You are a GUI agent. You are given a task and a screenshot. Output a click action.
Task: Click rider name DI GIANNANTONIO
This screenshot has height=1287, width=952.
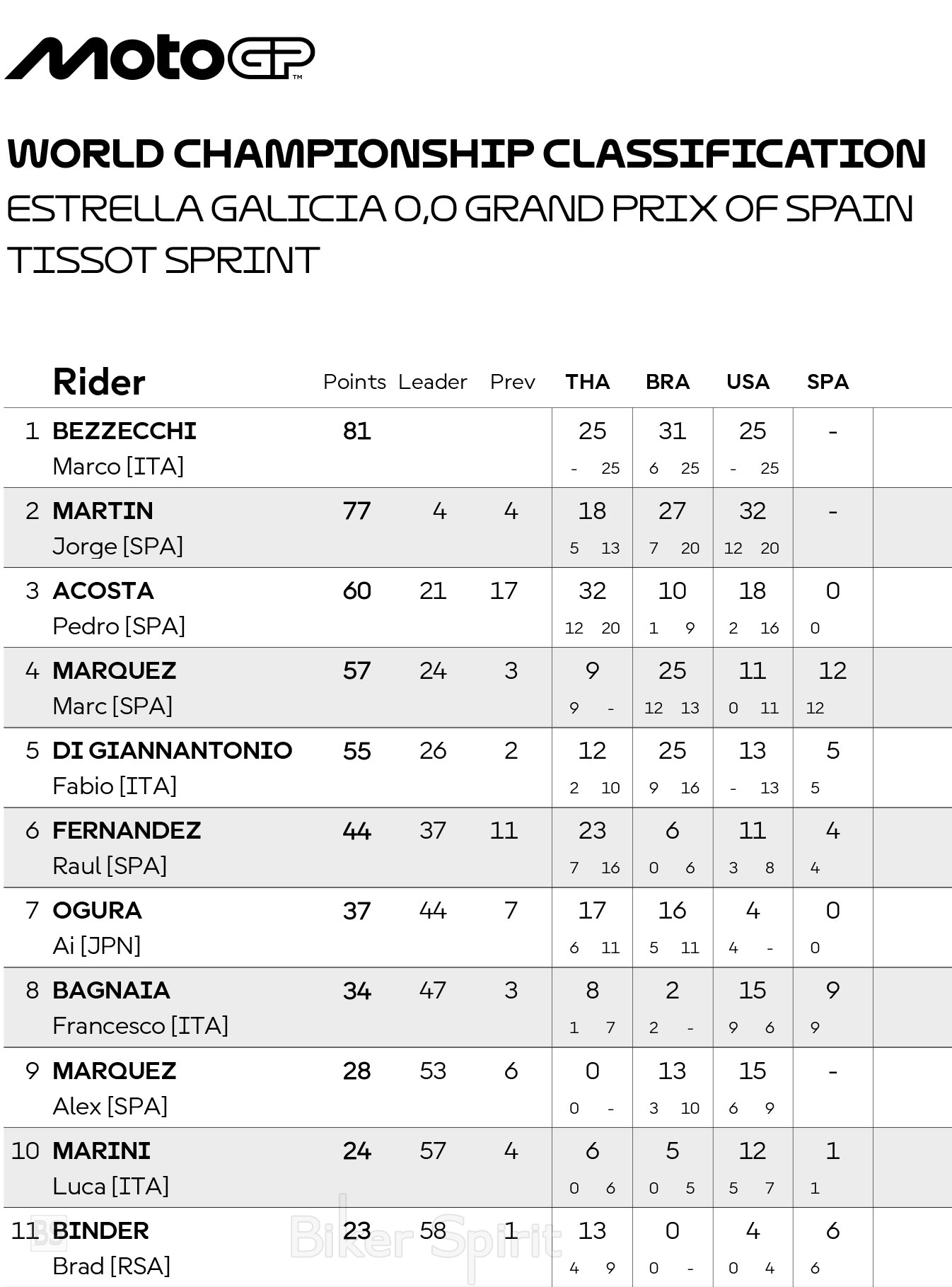pyautogui.click(x=172, y=750)
